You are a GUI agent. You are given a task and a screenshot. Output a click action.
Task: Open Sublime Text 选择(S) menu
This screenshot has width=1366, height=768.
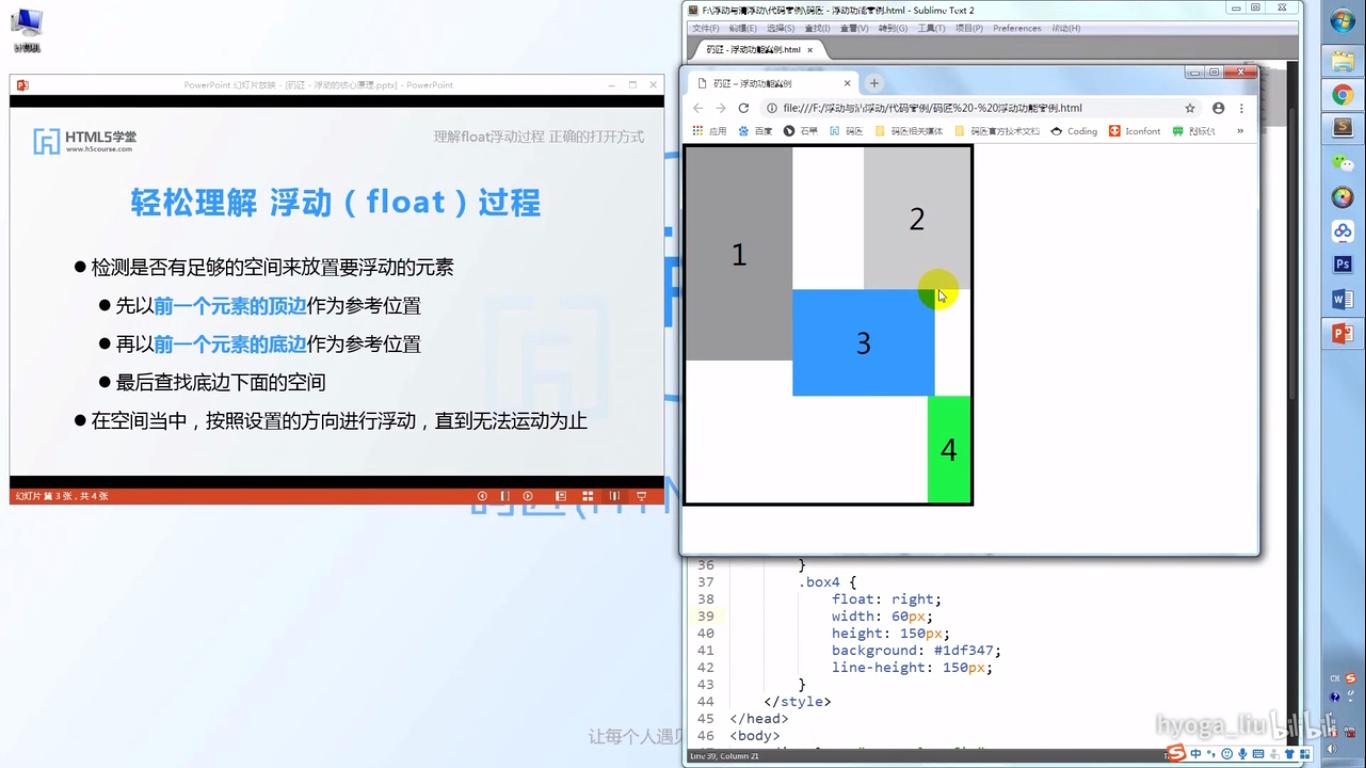(780, 28)
